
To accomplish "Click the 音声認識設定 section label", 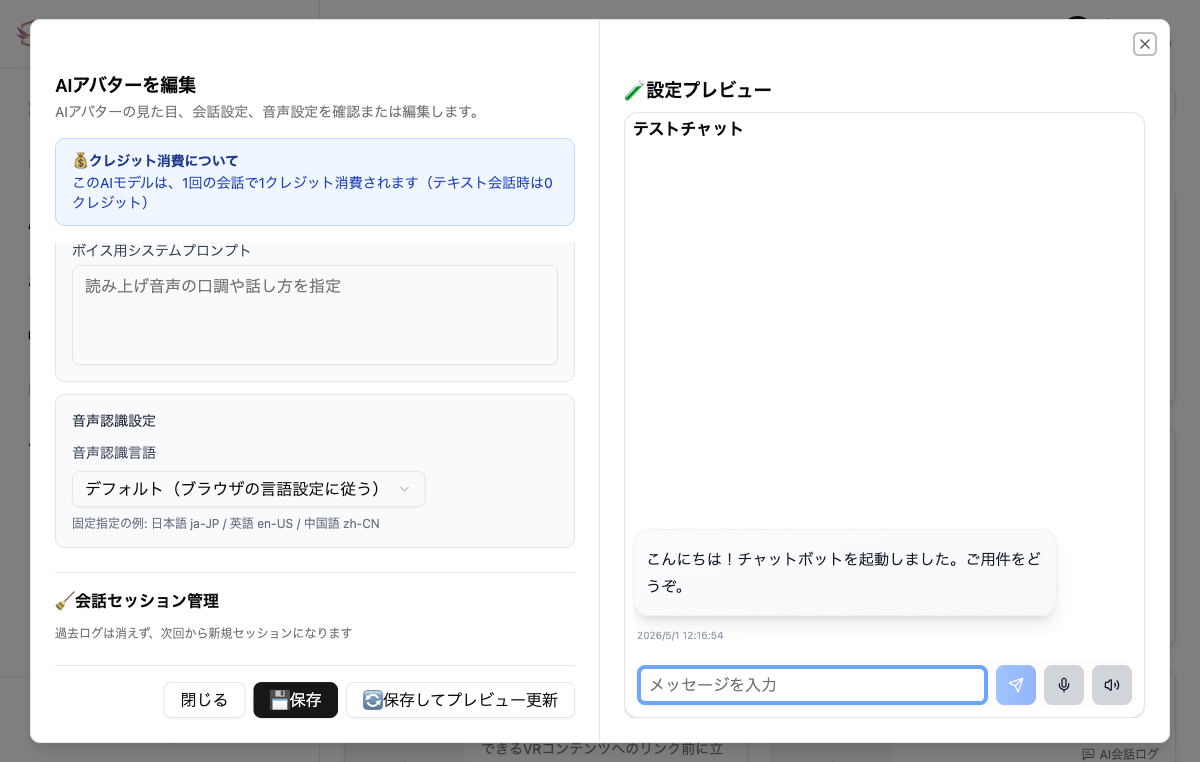I will (x=114, y=421).
